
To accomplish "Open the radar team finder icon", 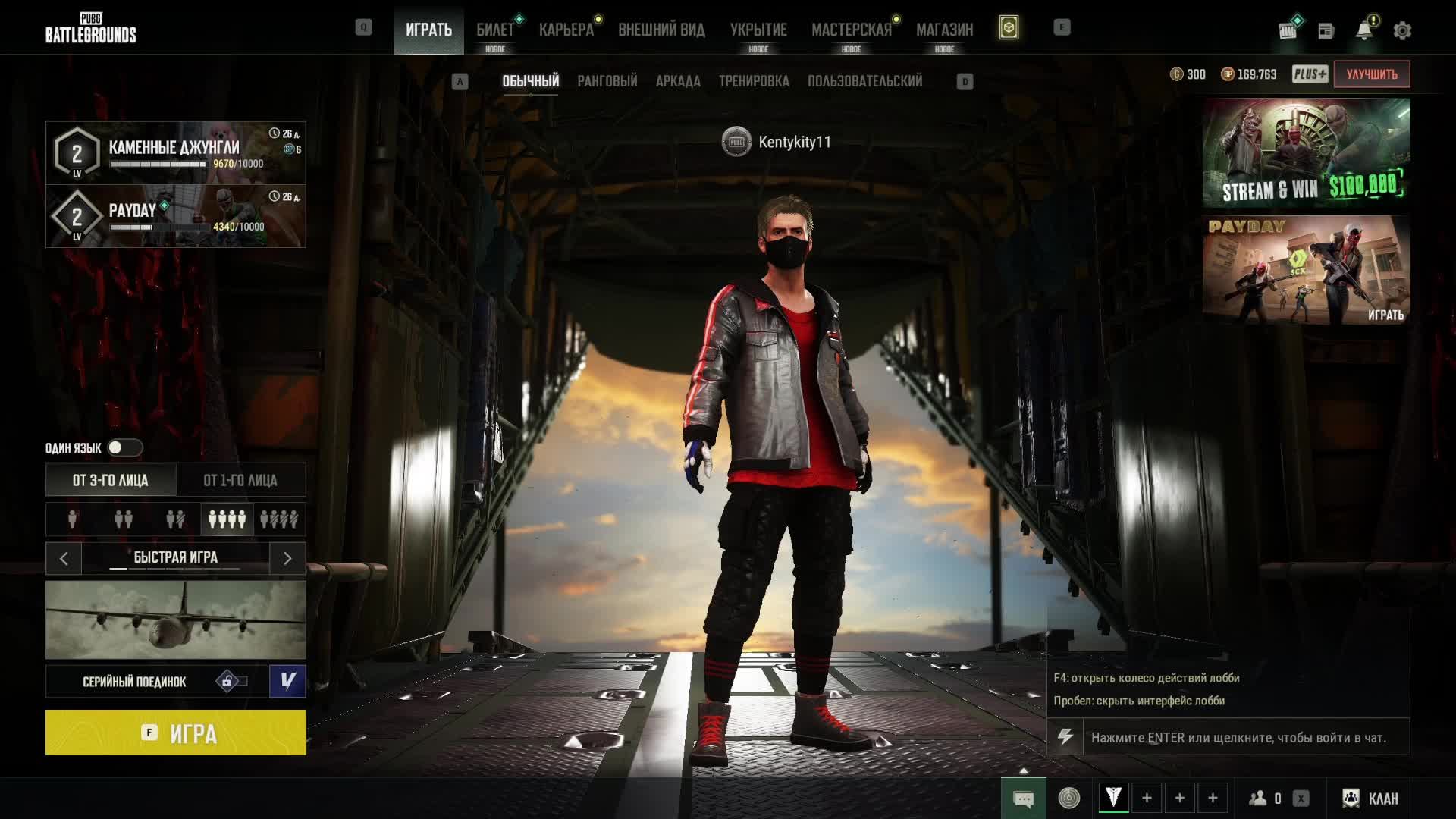I will coord(1069,798).
